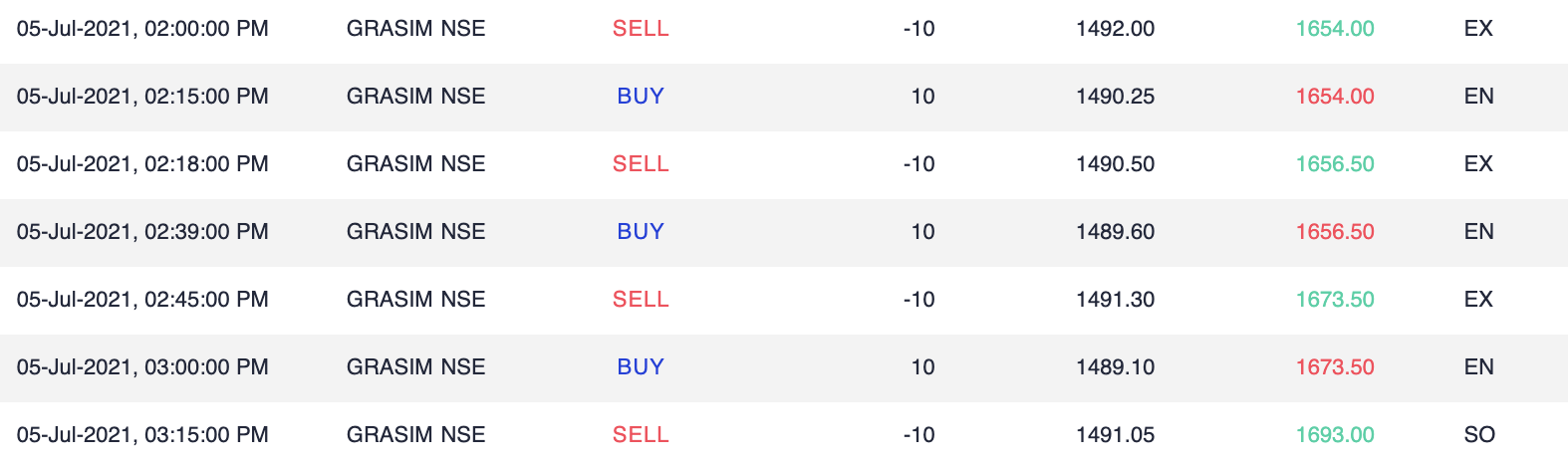This screenshot has width=1568, height=466.
Task: Select the red value 1656.50
Action: [x=1335, y=232]
